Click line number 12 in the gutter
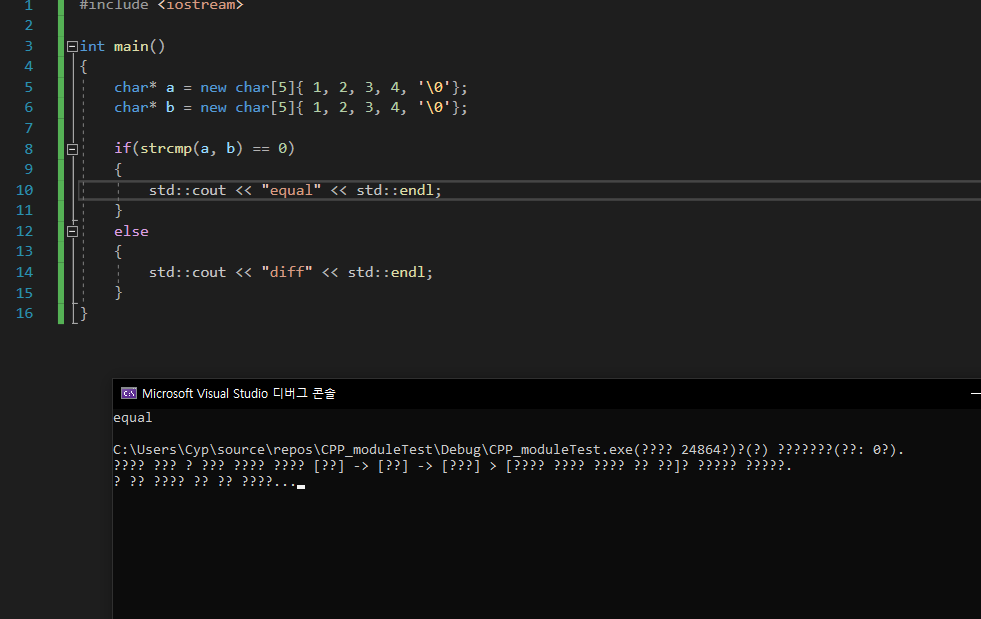The width and height of the screenshot is (981, 619). pyautogui.click(x=24, y=232)
